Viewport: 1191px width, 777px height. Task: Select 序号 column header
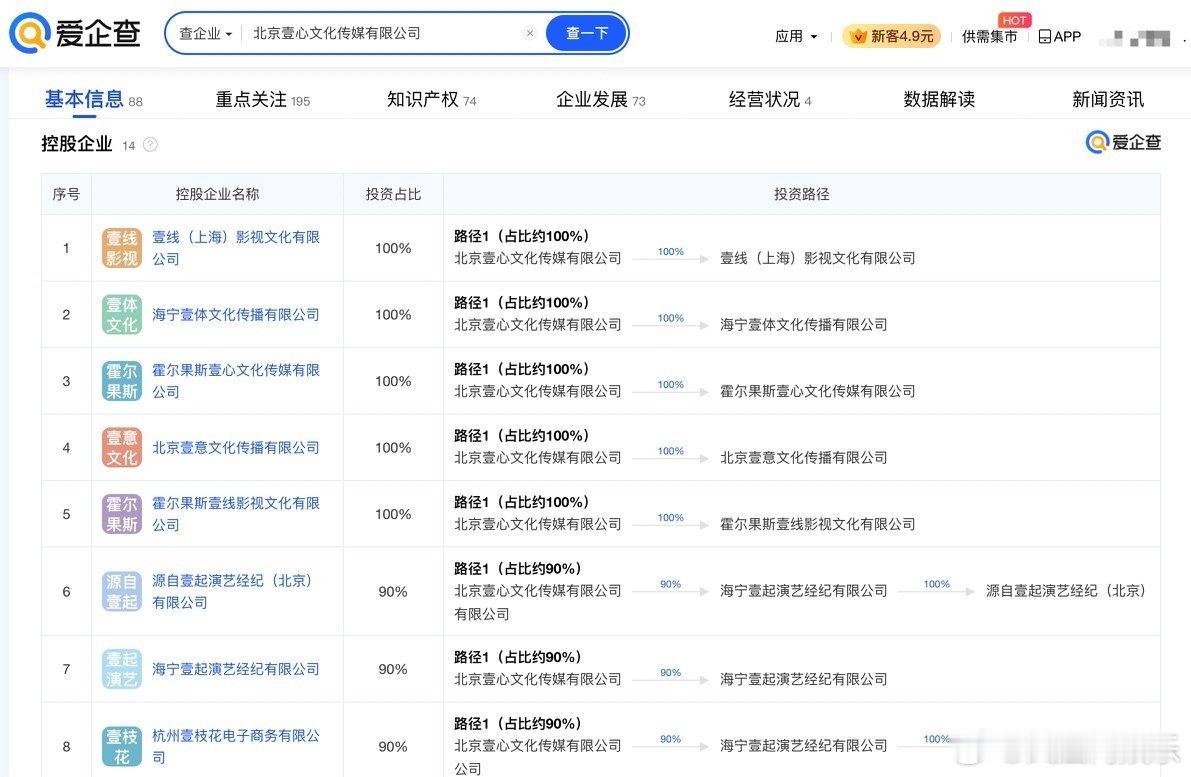coord(66,194)
